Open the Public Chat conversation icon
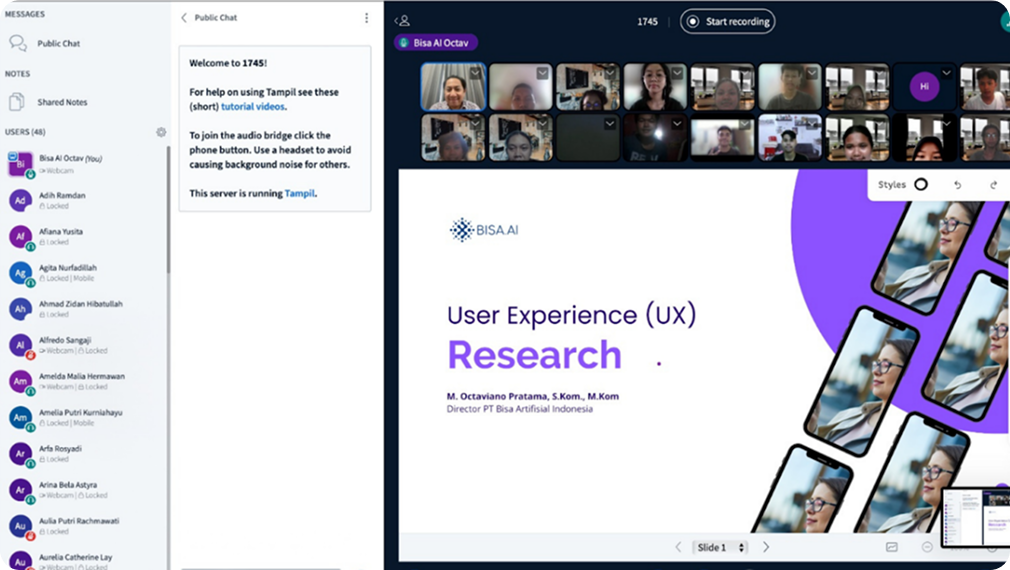The image size is (1010, 570). coord(18,43)
